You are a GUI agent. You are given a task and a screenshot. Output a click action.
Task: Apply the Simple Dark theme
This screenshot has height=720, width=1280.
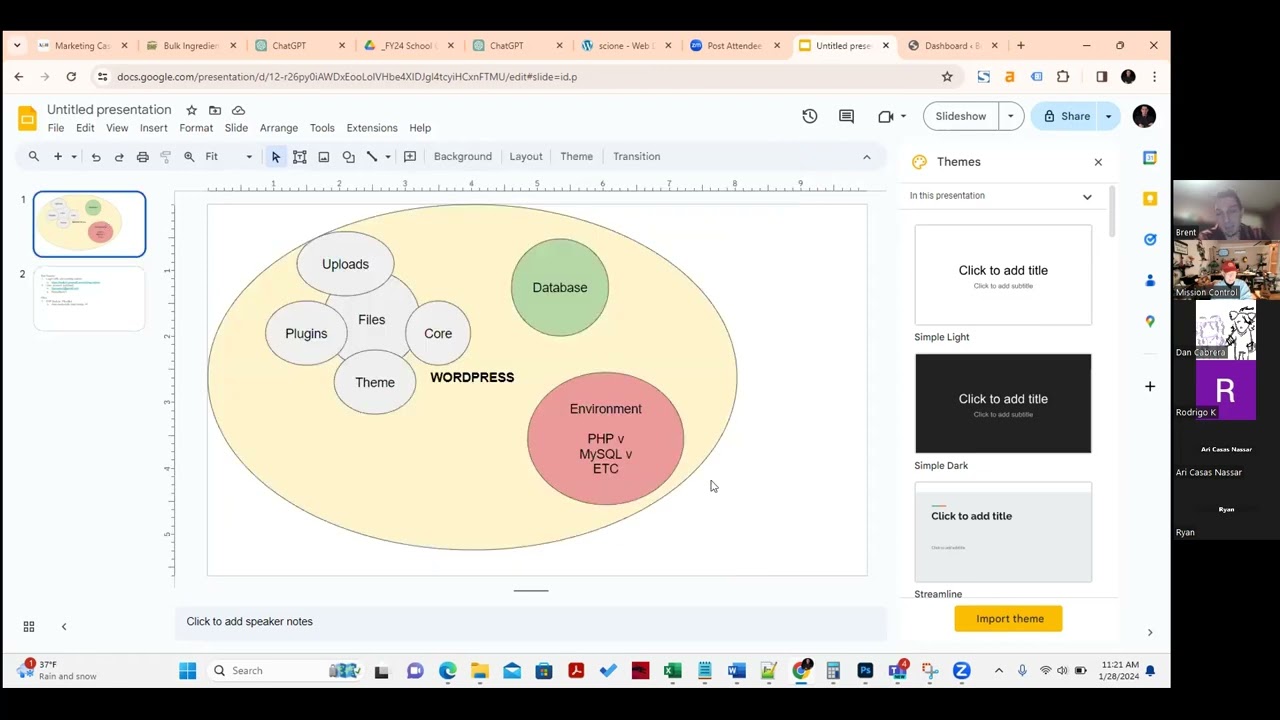pos(1003,403)
